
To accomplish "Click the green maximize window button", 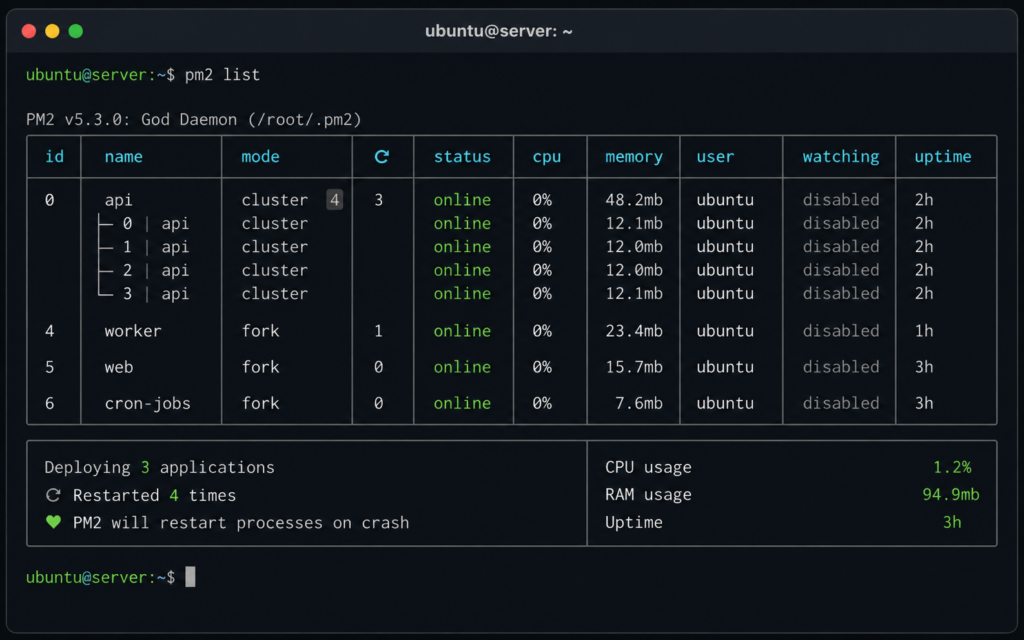I will pos(76,31).
